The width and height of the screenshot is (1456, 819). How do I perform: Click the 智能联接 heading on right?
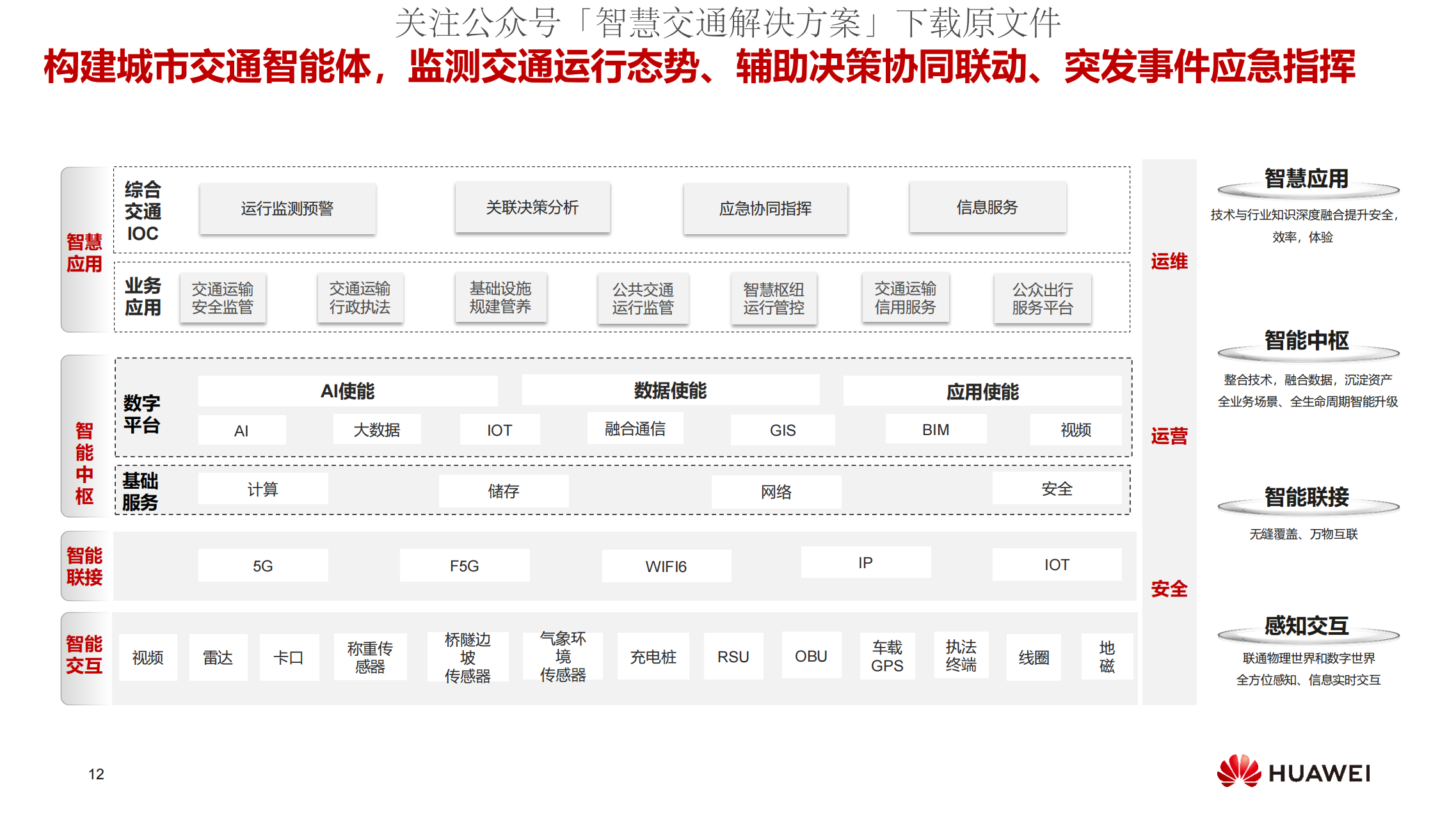click(x=1307, y=497)
